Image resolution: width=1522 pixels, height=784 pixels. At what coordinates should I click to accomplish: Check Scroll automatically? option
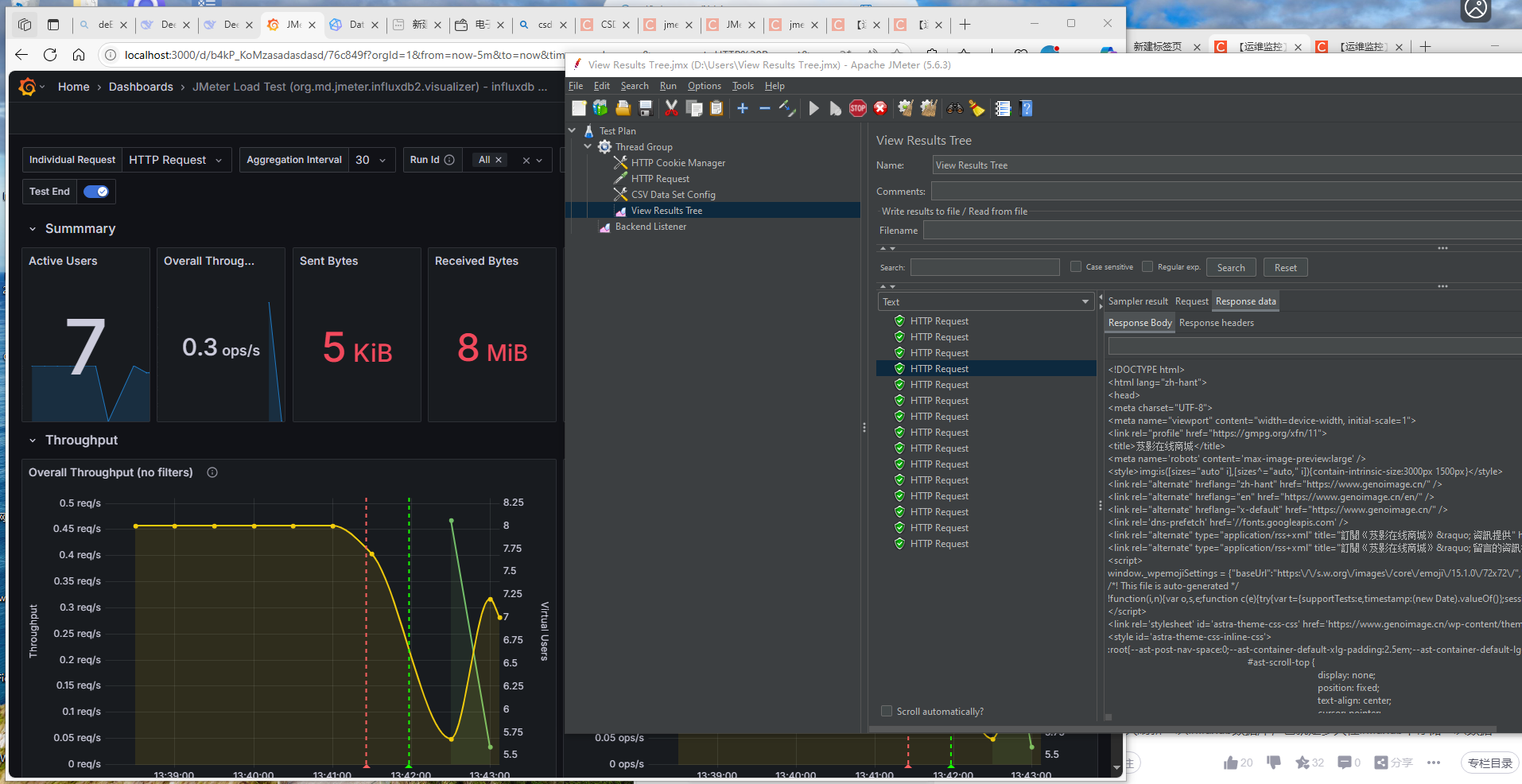(887, 711)
